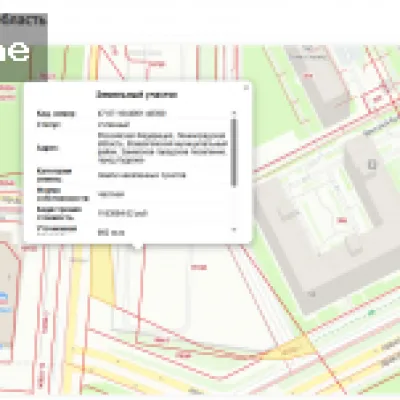Screen dimensions: 400x400
Task: Click the popup's scroll-up arrow
Action: [234, 113]
